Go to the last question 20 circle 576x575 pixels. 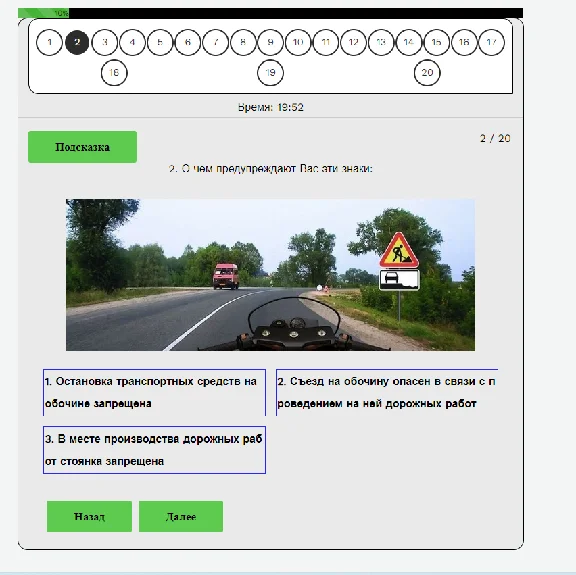coord(427,72)
